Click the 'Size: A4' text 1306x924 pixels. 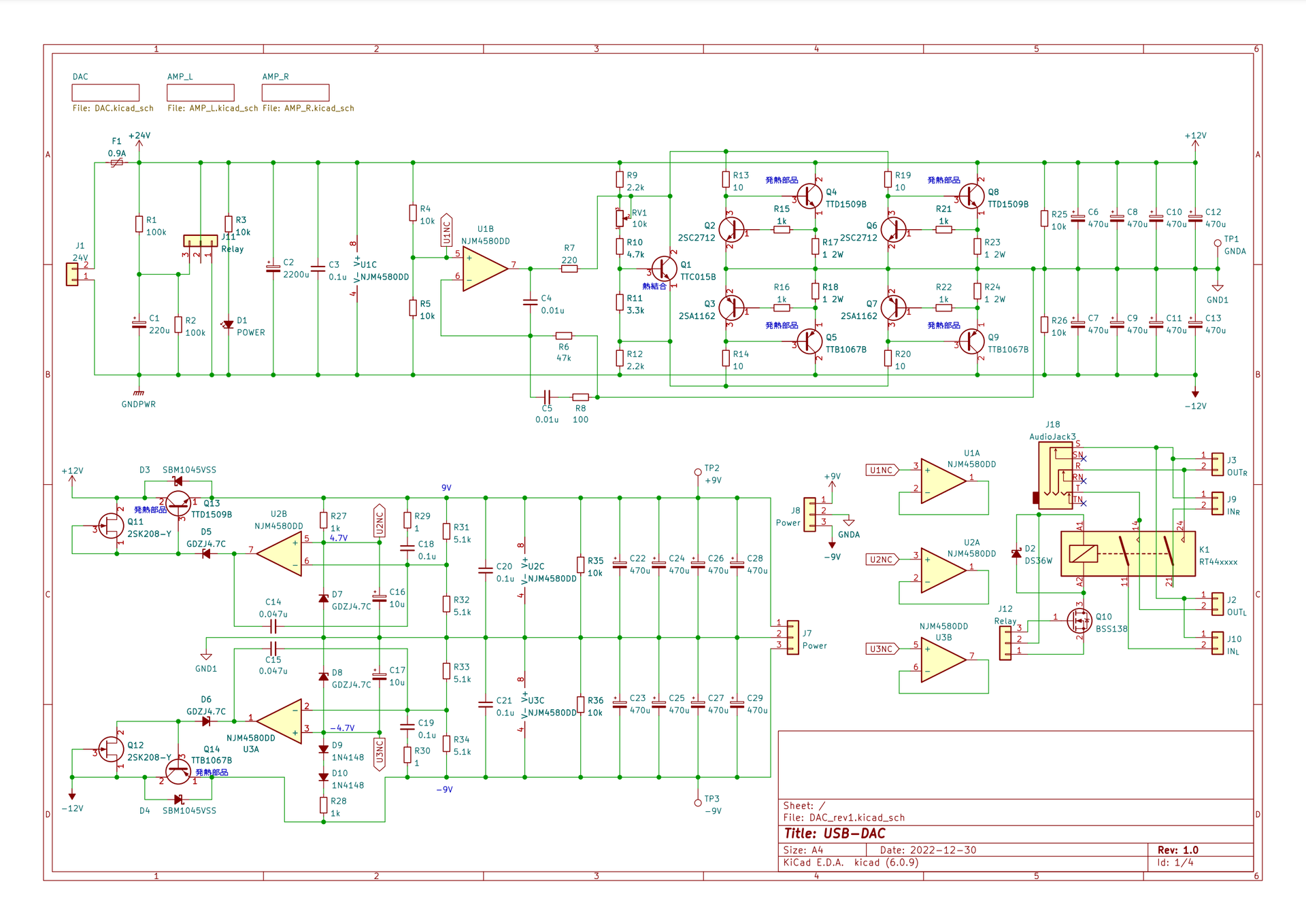[x=803, y=850]
